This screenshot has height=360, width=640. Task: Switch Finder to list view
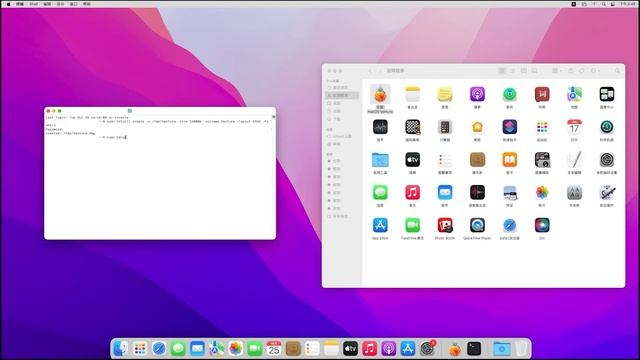pos(513,71)
